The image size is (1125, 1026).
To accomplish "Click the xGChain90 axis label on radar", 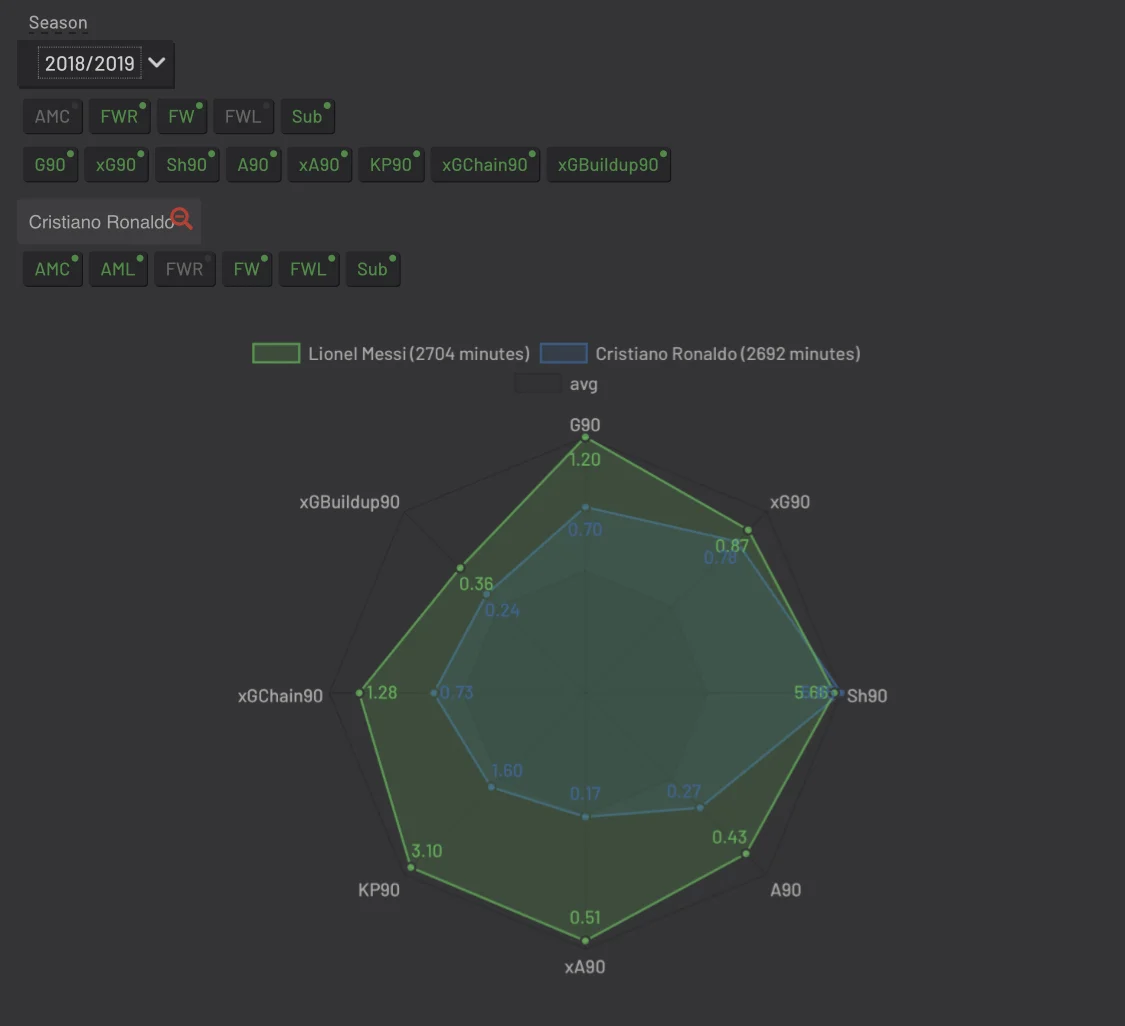I will tap(281, 696).
